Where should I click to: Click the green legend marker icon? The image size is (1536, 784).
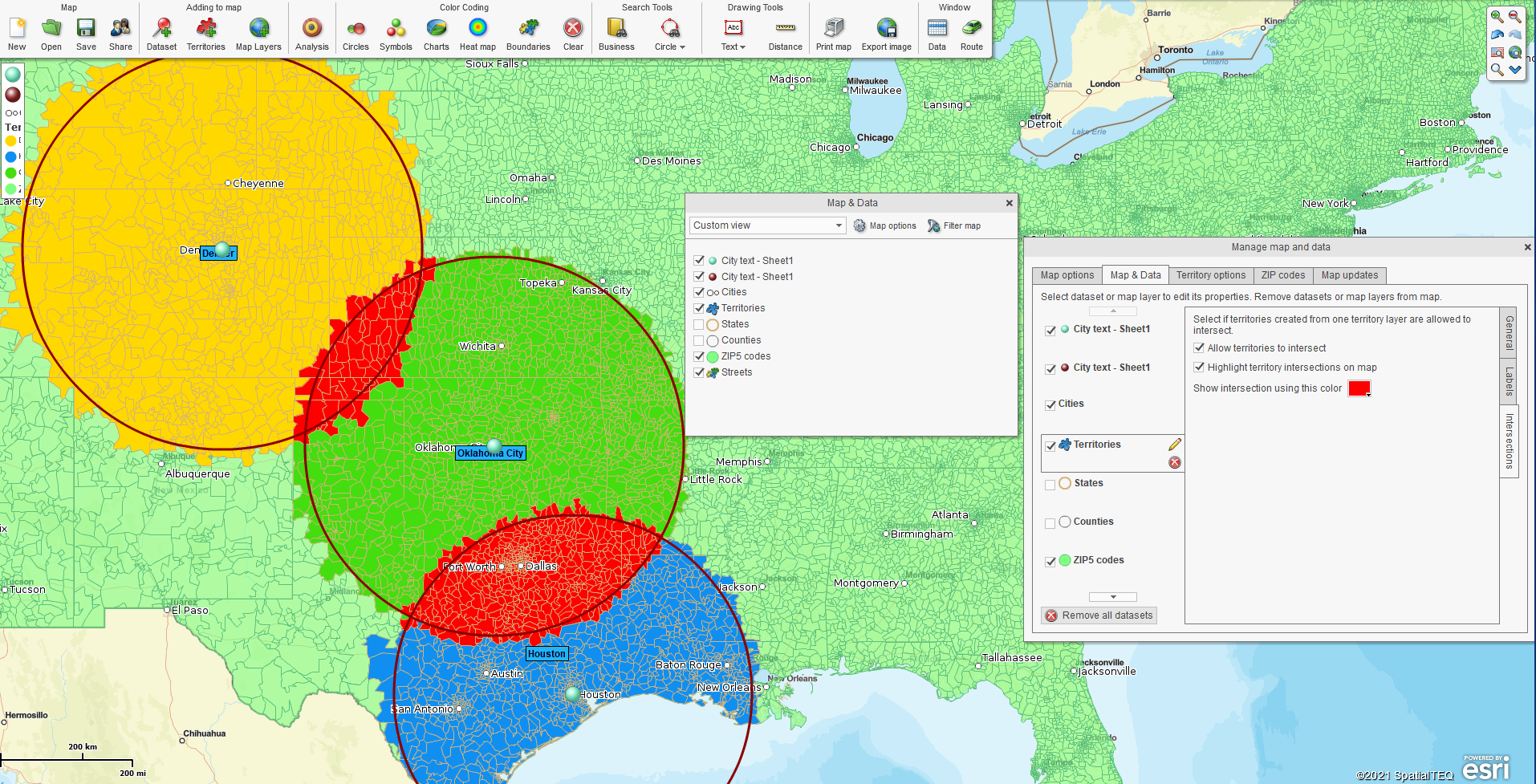click(x=13, y=75)
